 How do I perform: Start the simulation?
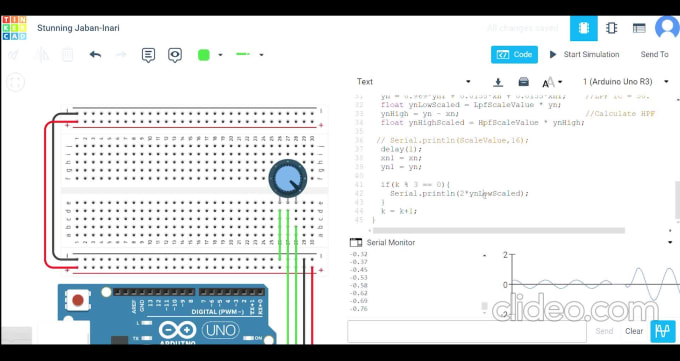click(x=584, y=55)
